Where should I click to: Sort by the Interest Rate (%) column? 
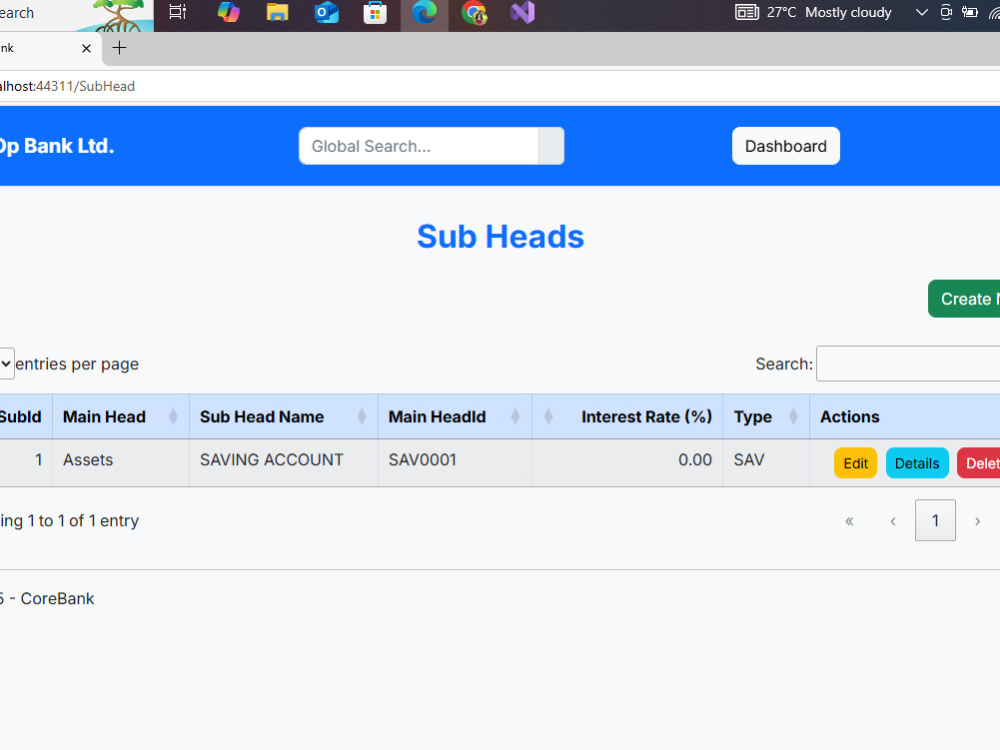627,416
